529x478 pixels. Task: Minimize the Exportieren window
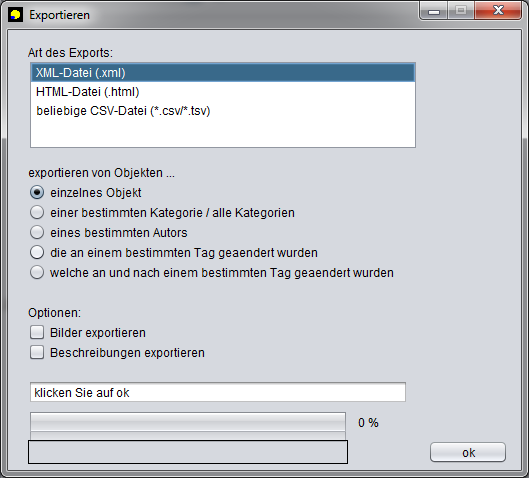[x=434, y=11]
